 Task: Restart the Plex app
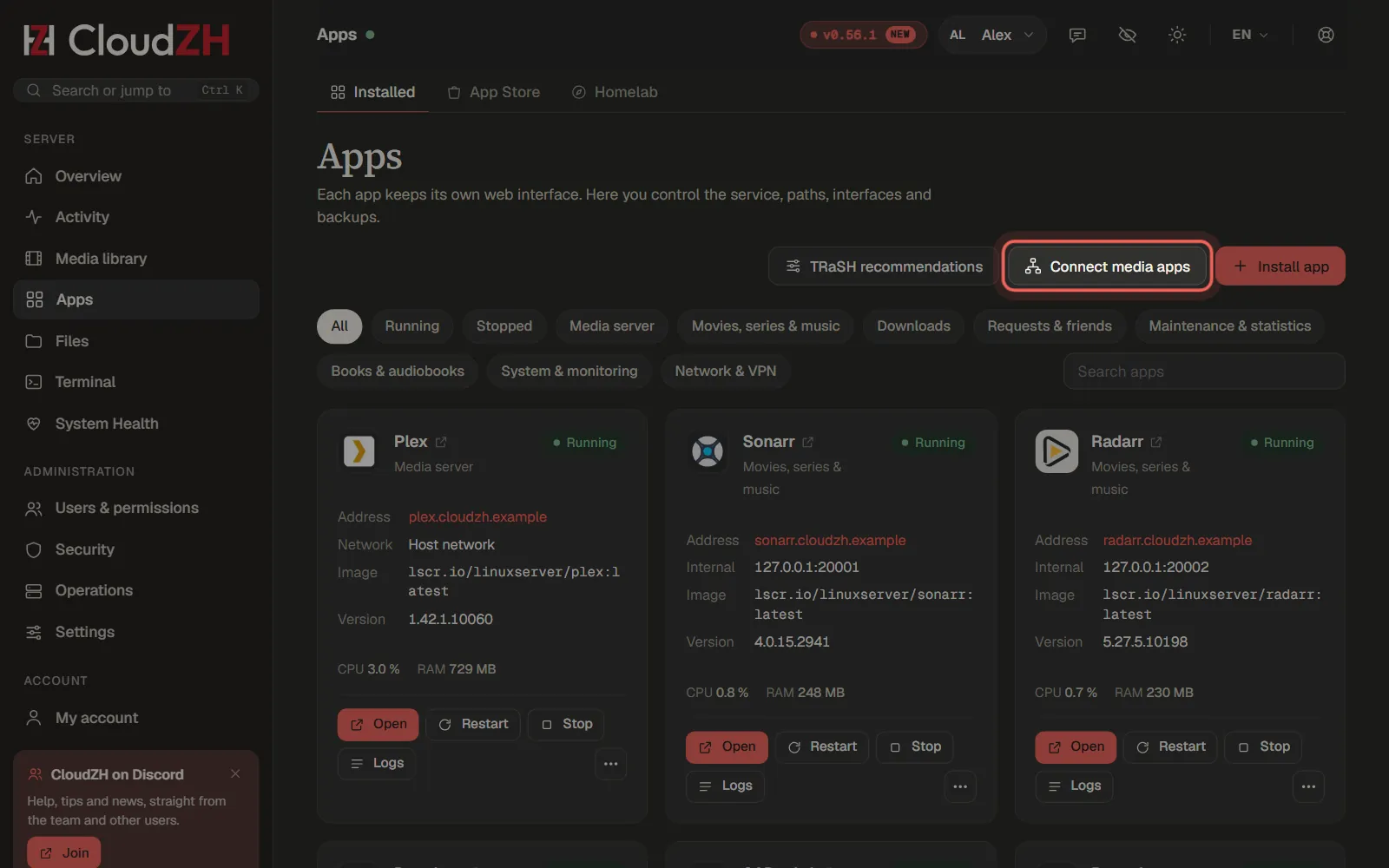(473, 724)
